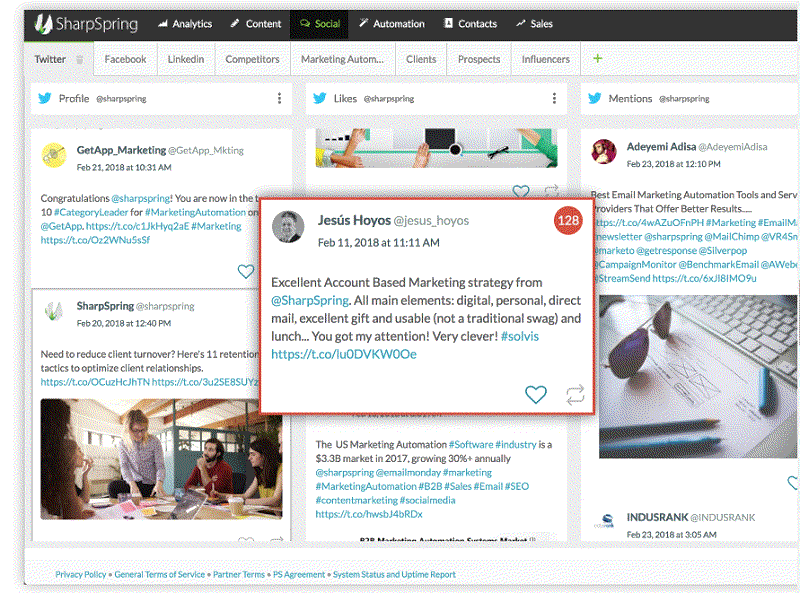Screen dimensions: 800x593
Task: Open the options menu on the Likes column
Action: pos(554,98)
